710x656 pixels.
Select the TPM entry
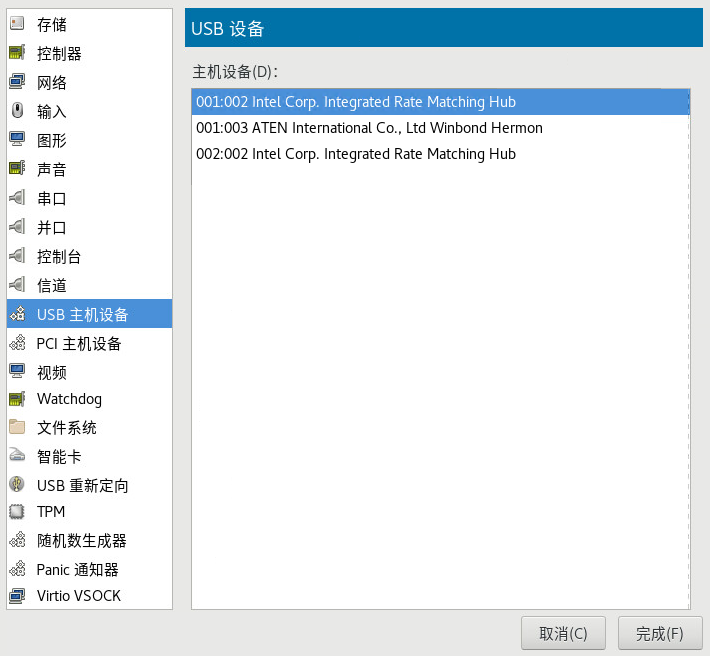[90, 512]
